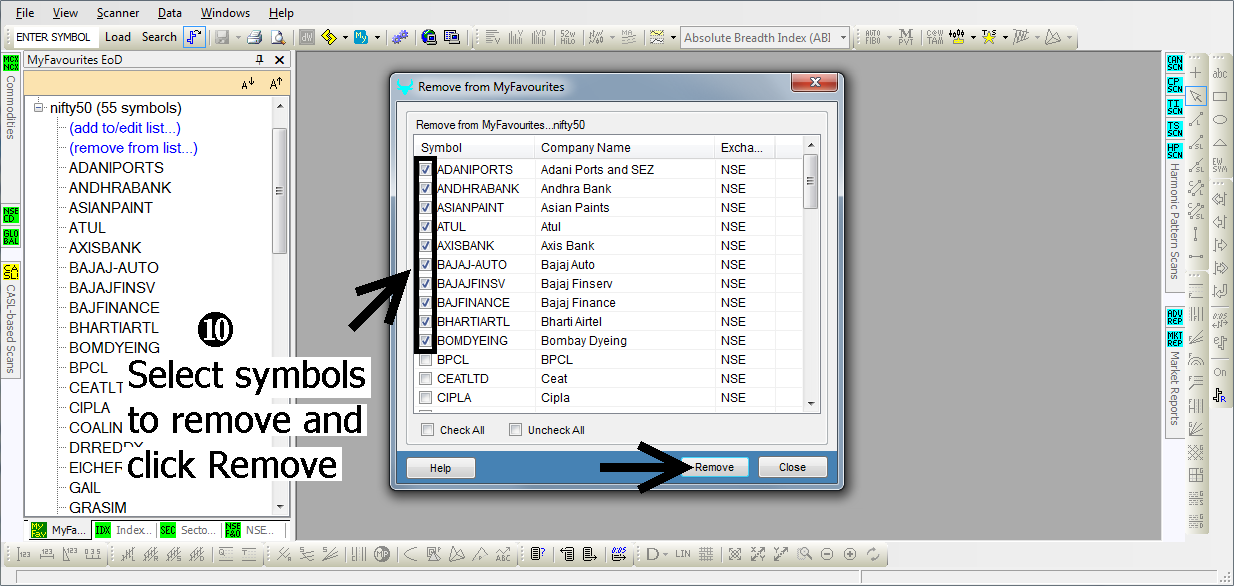Uncheck the AXISBANK checkbox
Screen dimensions: 1234x586
point(426,245)
